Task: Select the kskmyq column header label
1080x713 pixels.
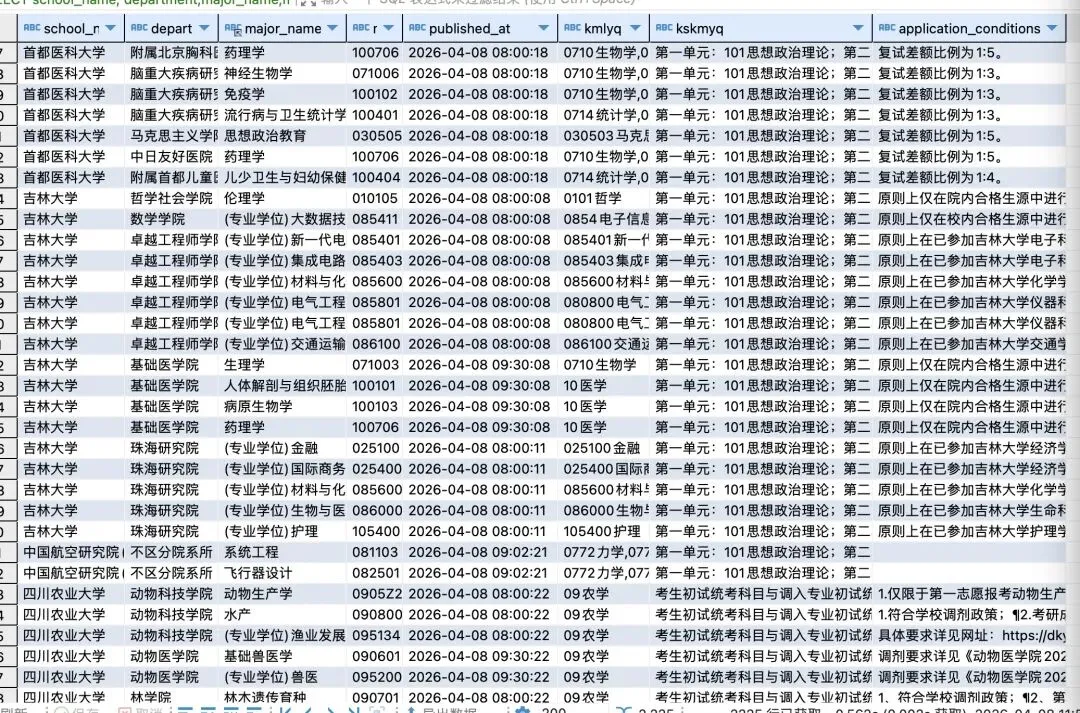Action: (x=699, y=29)
